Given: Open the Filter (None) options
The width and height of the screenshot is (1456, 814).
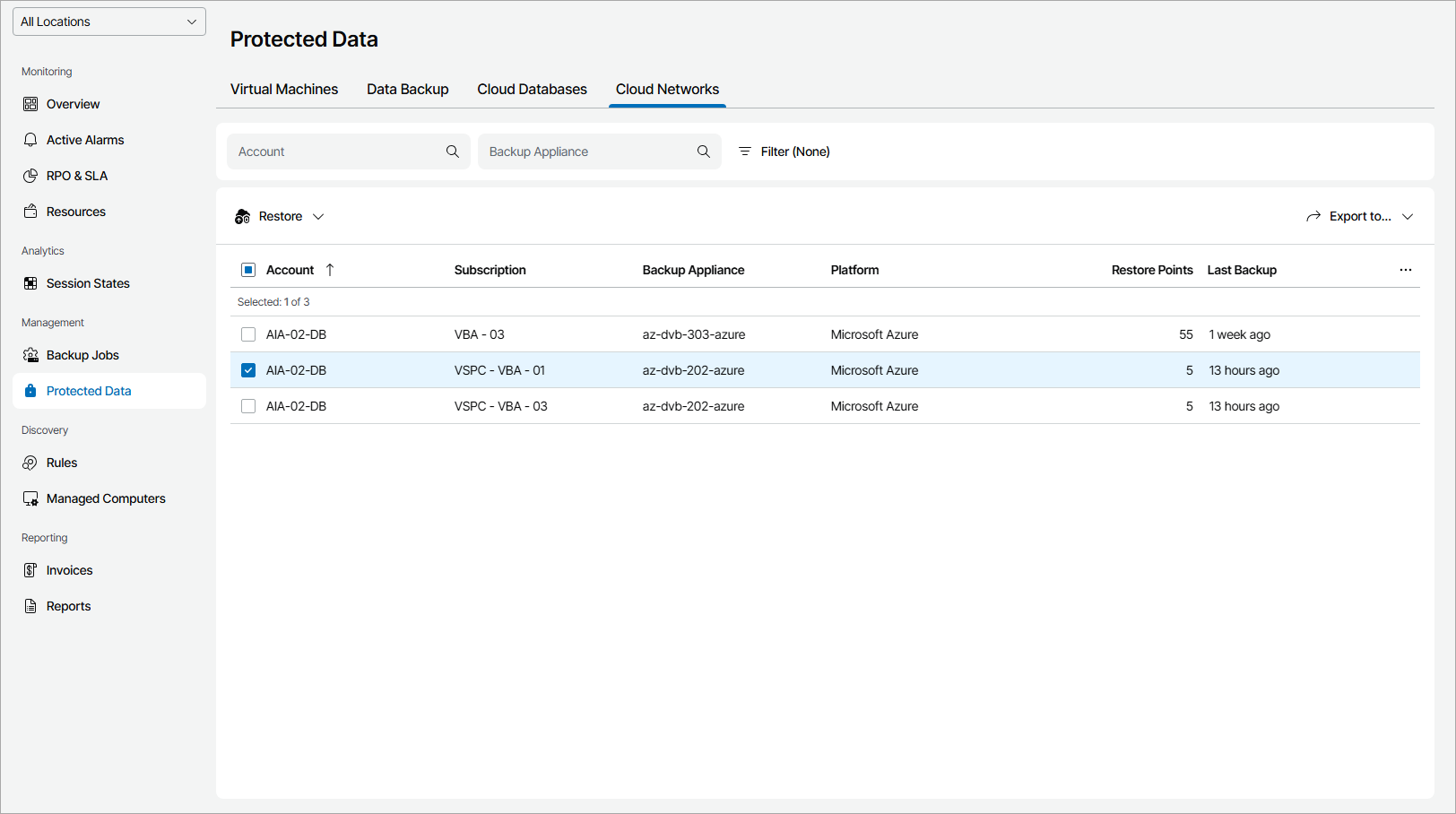Looking at the screenshot, I should (784, 152).
